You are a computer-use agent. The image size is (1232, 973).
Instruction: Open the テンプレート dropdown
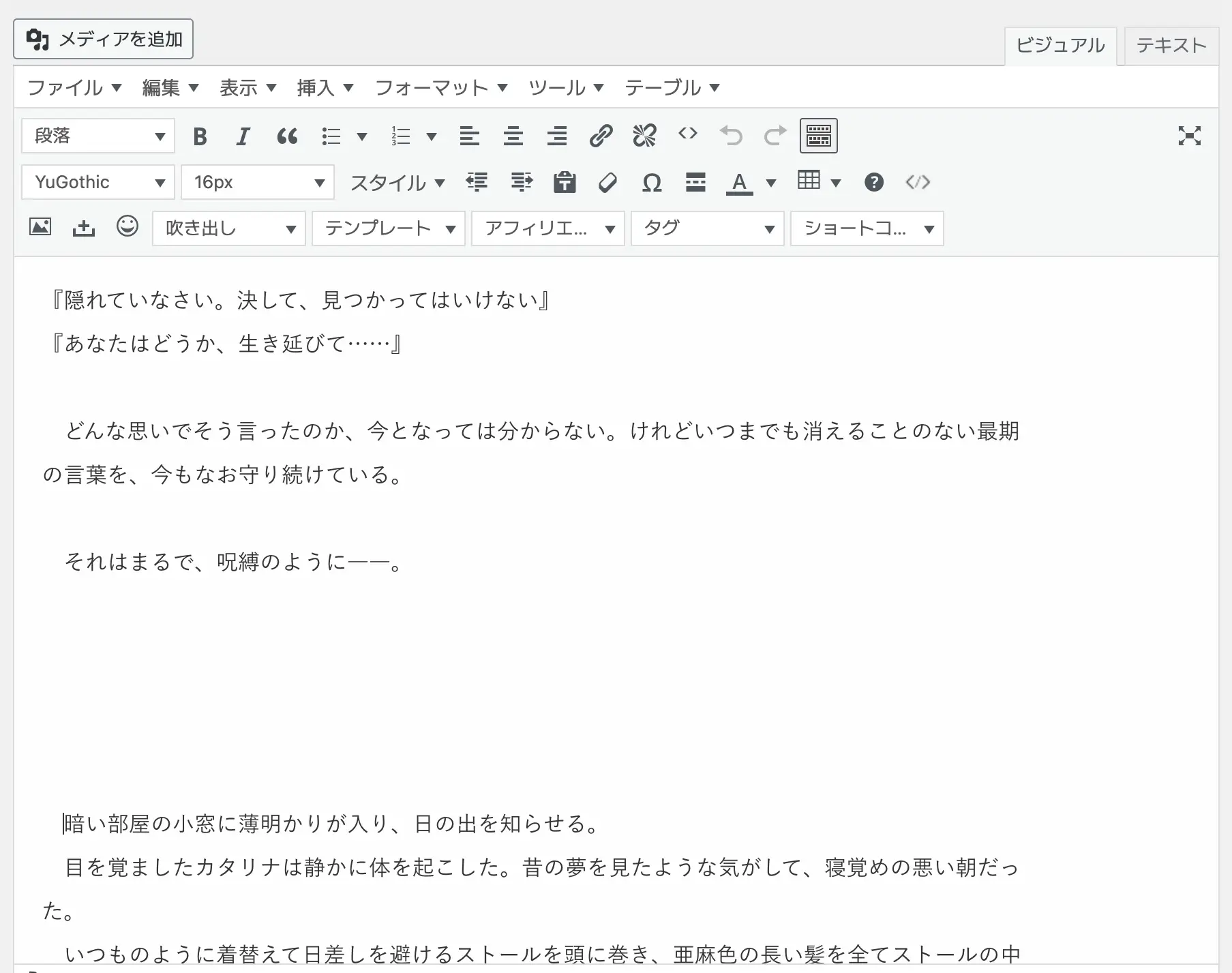(x=389, y=228)
